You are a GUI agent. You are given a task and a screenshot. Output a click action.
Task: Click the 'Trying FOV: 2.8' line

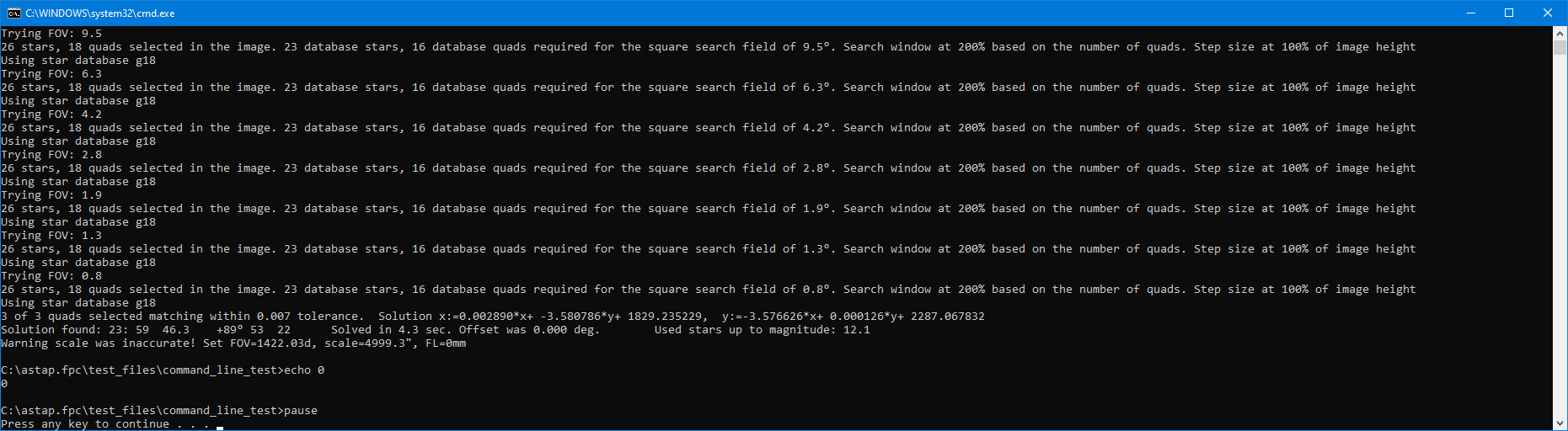[51, 155]
